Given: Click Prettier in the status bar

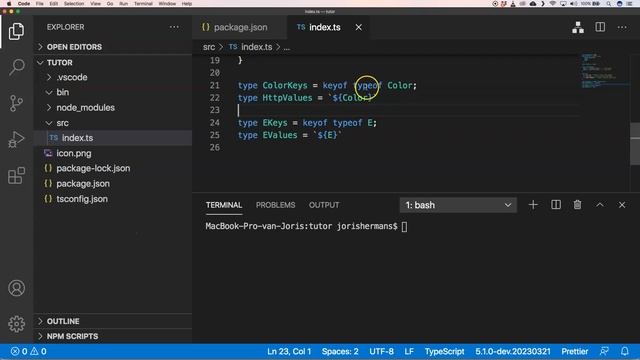Looking at the screenshot, I should click(x=575, y=351).
